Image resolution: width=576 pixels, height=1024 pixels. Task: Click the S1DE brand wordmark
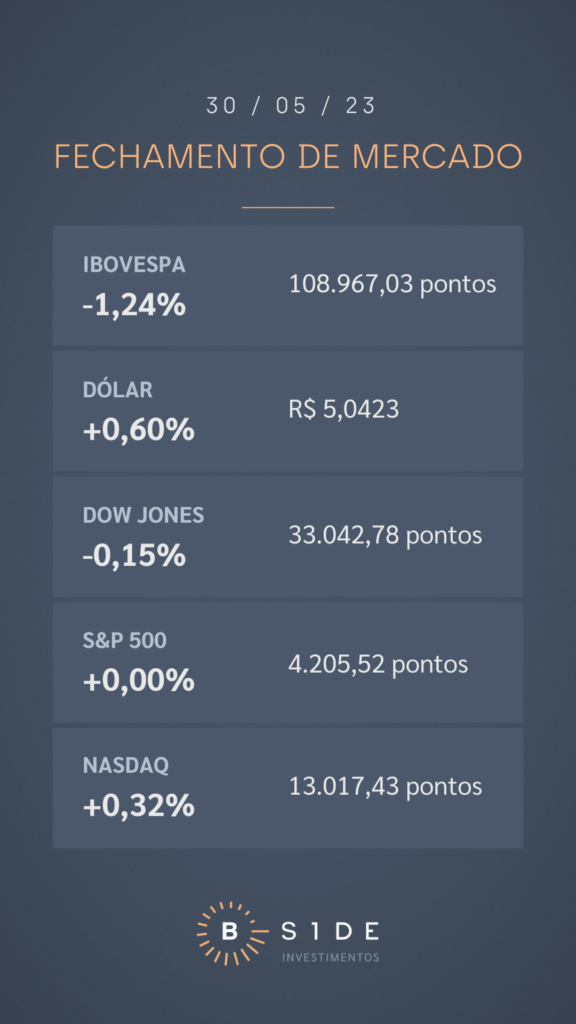pyautogui.click(x=330, y=931)
